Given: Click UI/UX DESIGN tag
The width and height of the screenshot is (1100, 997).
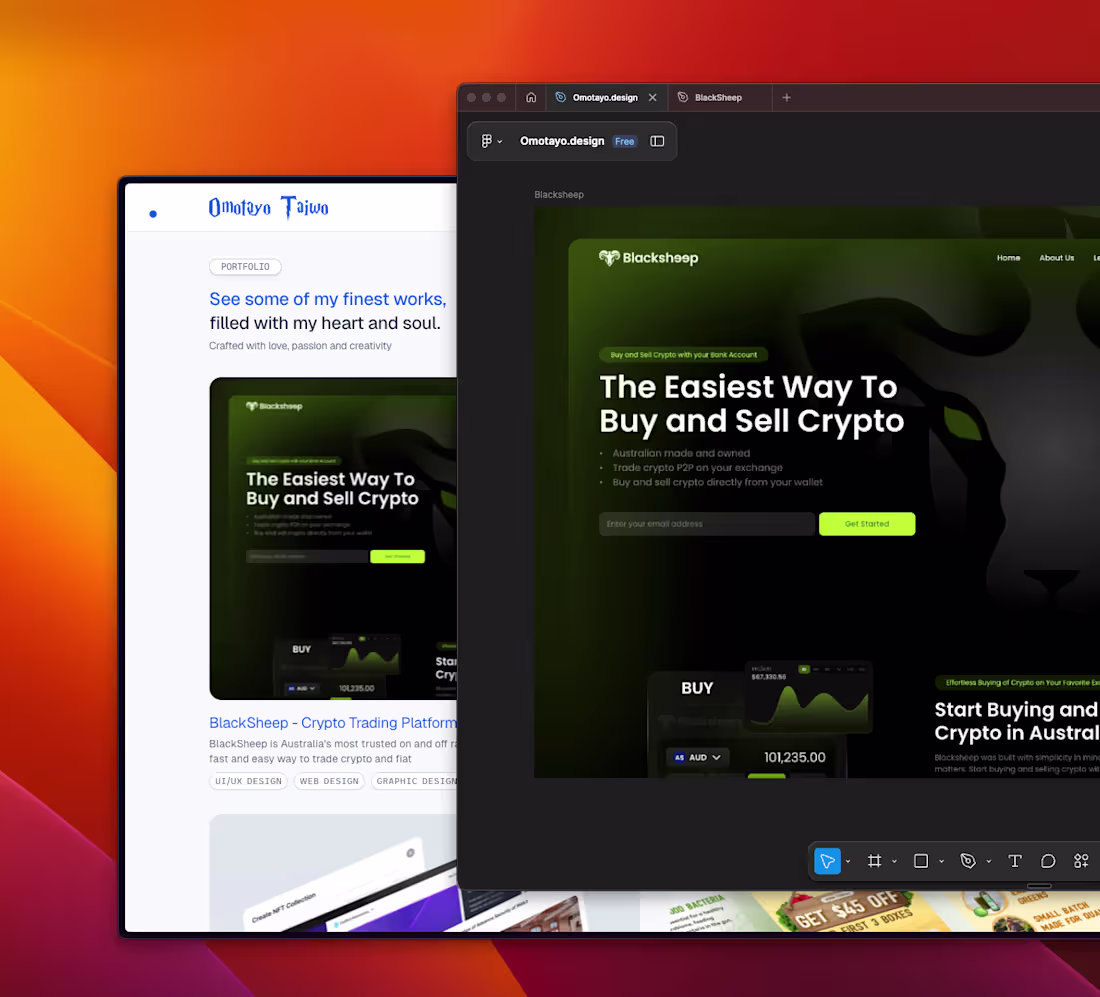Looking at the screenshot, I should [x=248, y=781].
